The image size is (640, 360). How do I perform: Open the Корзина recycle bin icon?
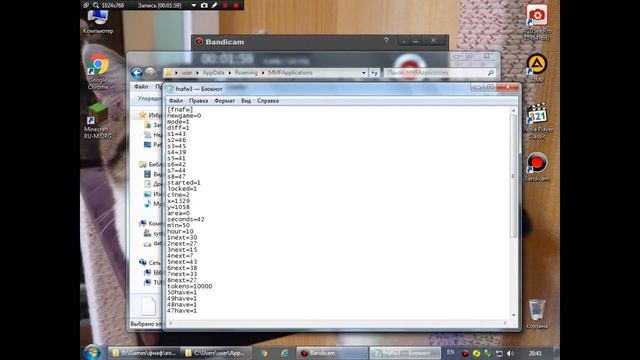point(537,314)
